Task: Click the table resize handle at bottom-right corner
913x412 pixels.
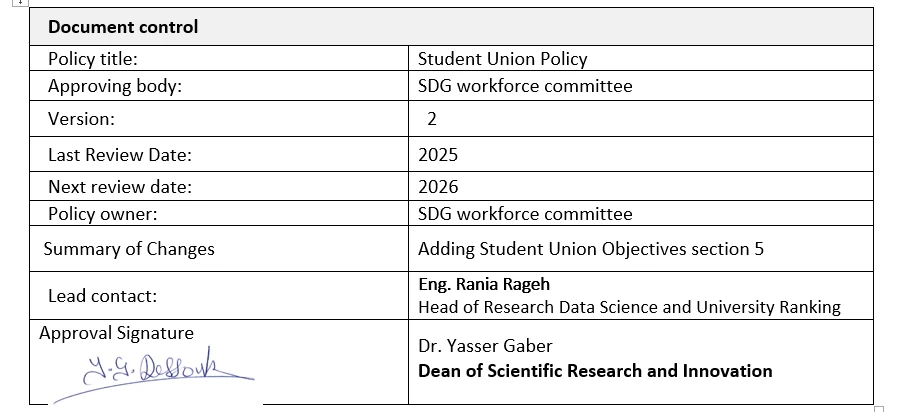Action: tap(879, 407)
